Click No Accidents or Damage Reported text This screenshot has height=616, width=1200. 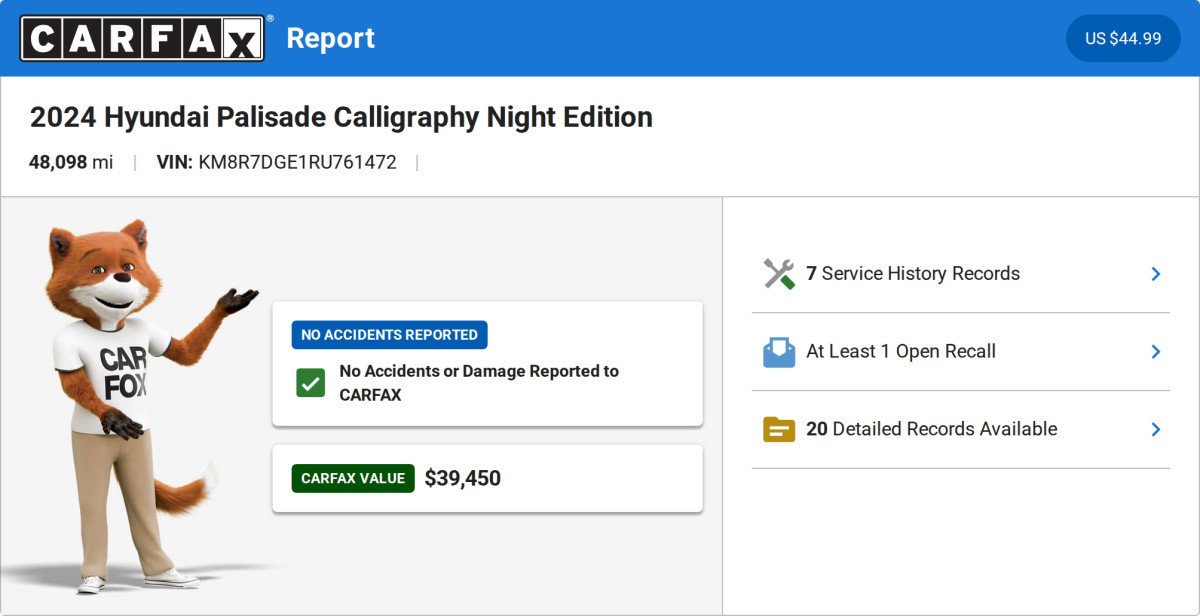click(479, 383)
